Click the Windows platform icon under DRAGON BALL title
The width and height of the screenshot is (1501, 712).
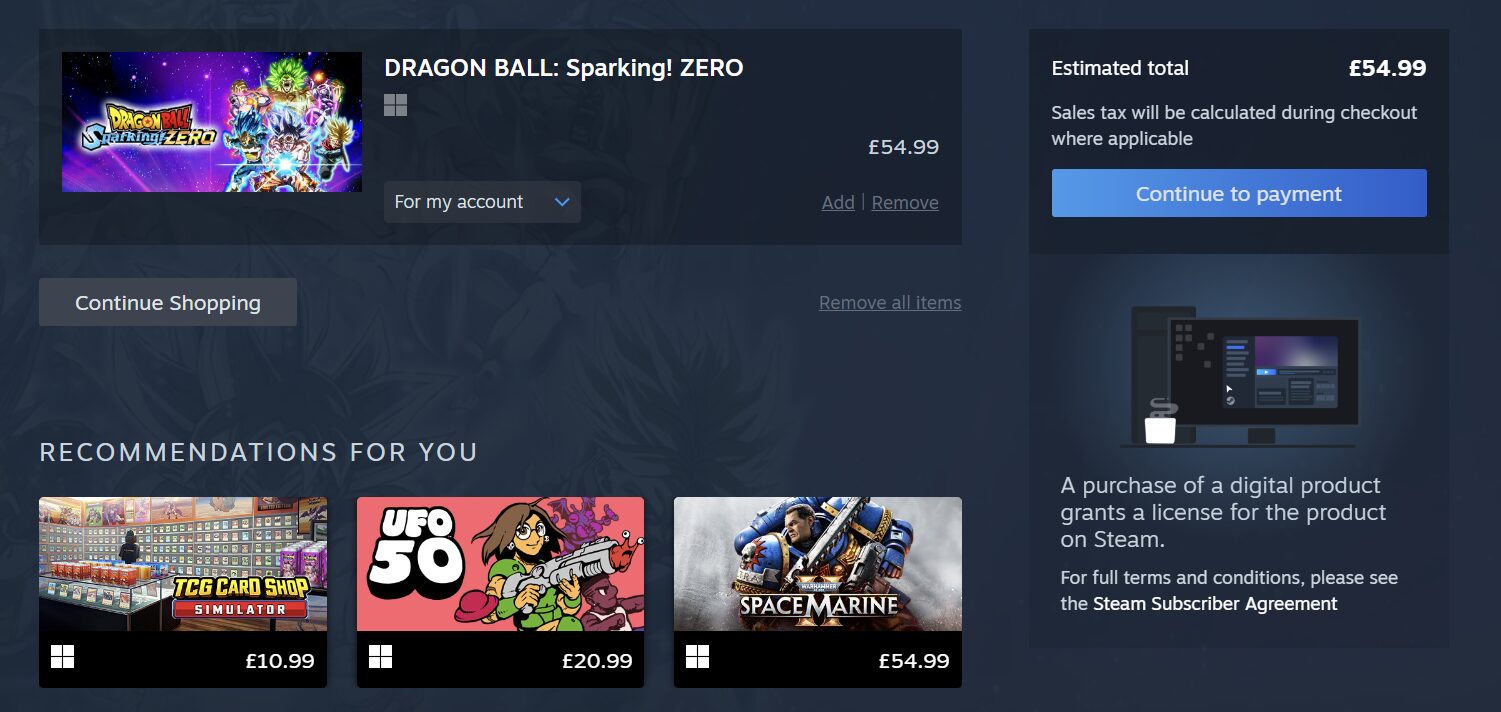pos(396,105)
